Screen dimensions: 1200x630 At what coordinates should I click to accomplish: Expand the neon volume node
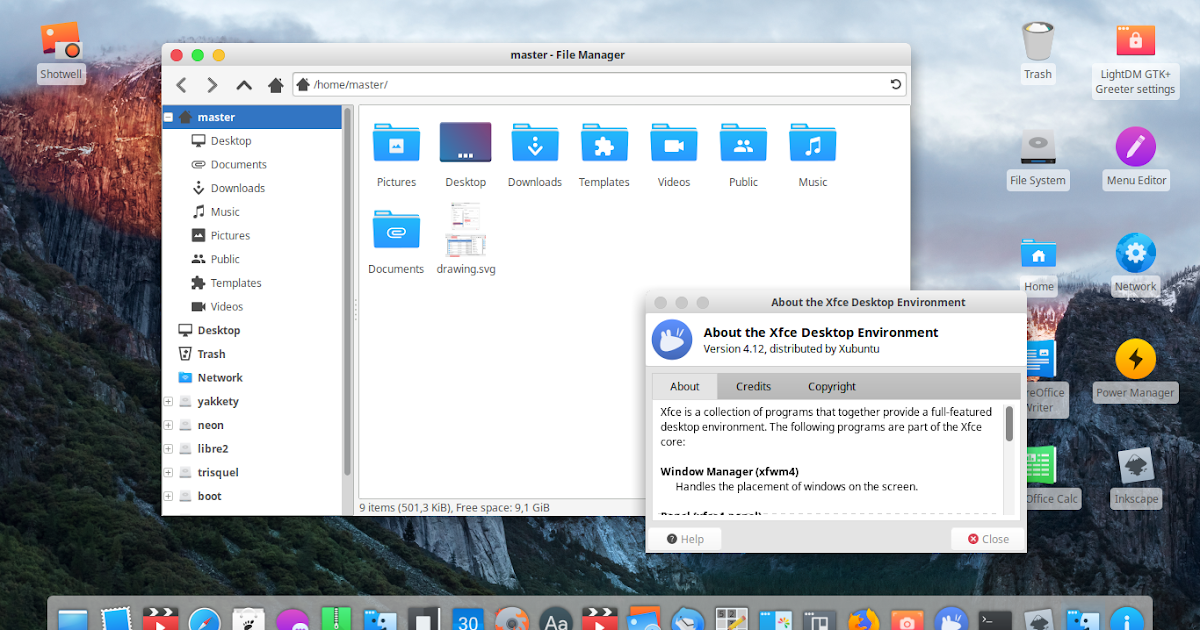pyautogui.click(x=168, y=425)
